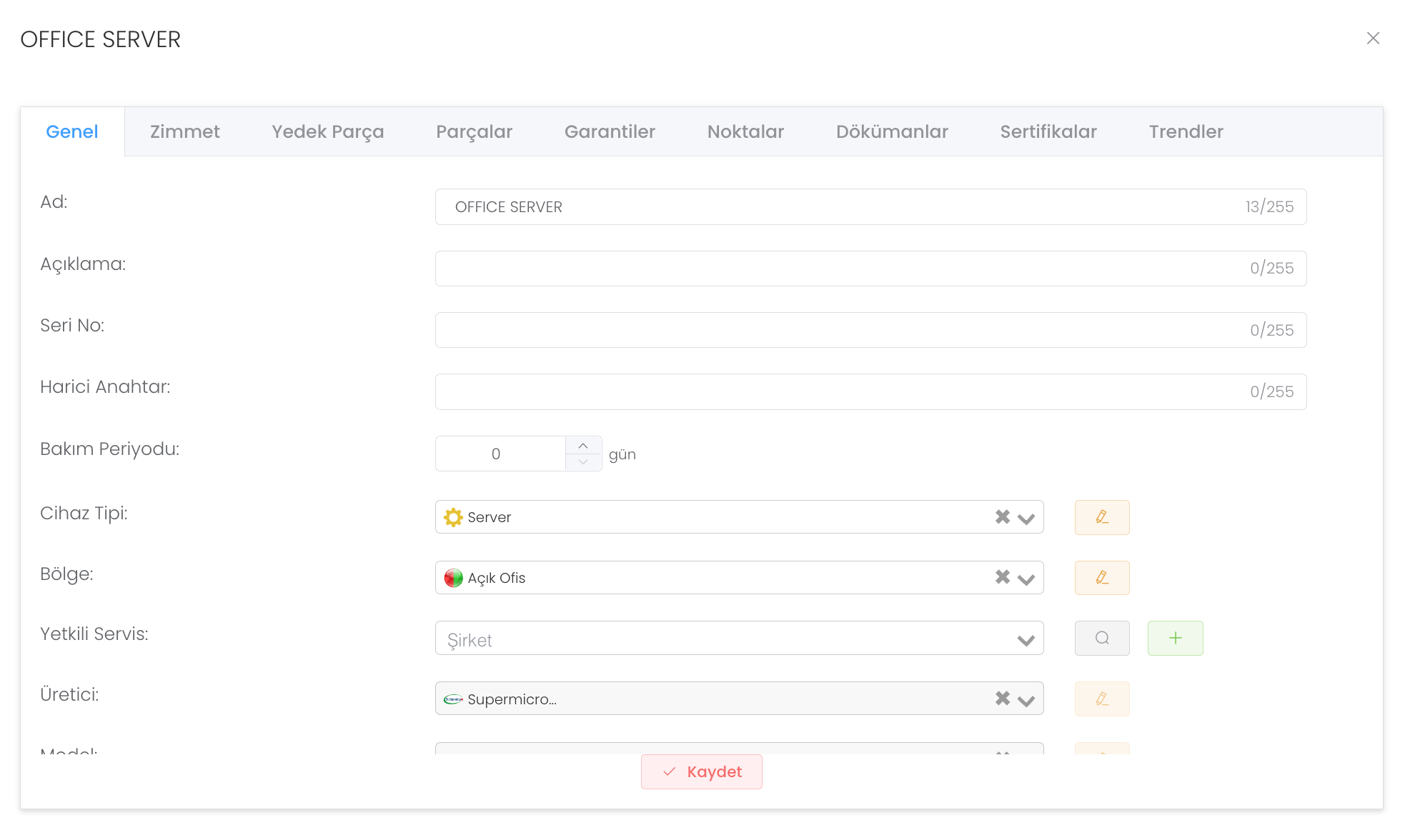Clear the Supermicro selection in Üretici
1405x840 pixels.
[1002, 699]
